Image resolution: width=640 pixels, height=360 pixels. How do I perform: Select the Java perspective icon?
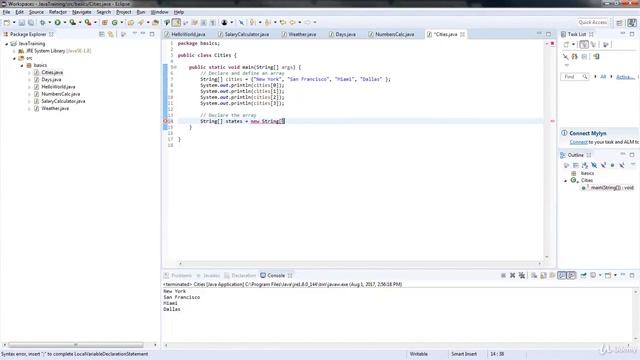tap(632, 22)
